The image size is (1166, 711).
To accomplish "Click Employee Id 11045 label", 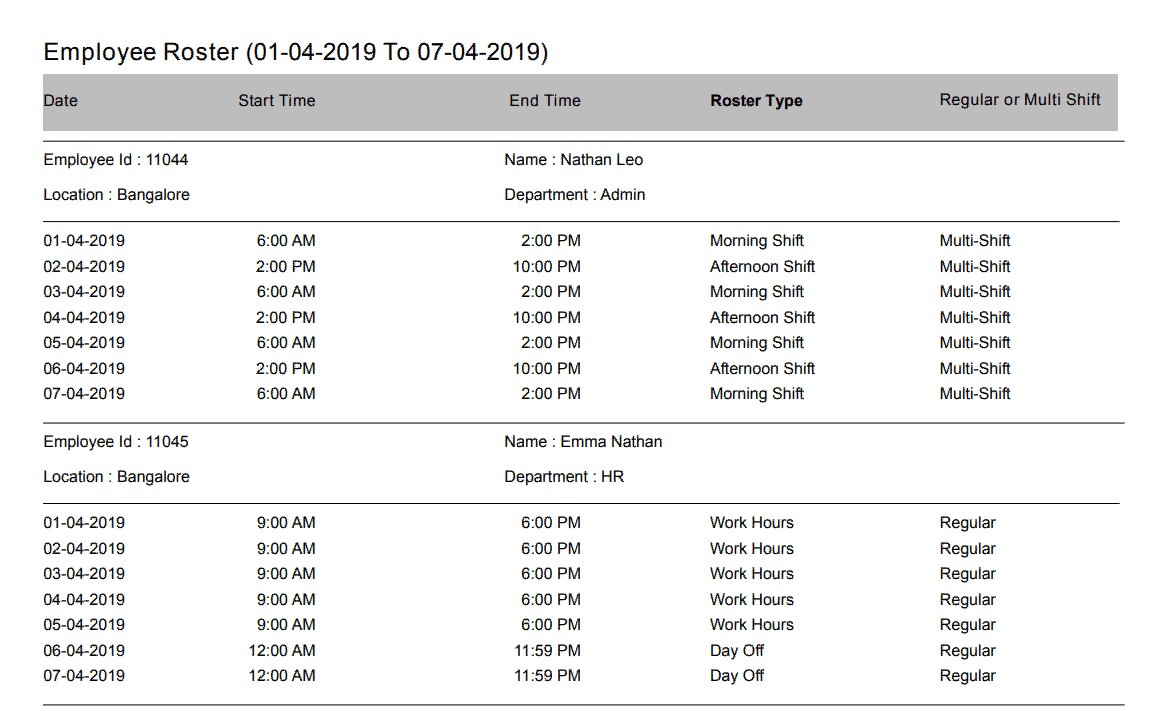I will pos(116,442).
